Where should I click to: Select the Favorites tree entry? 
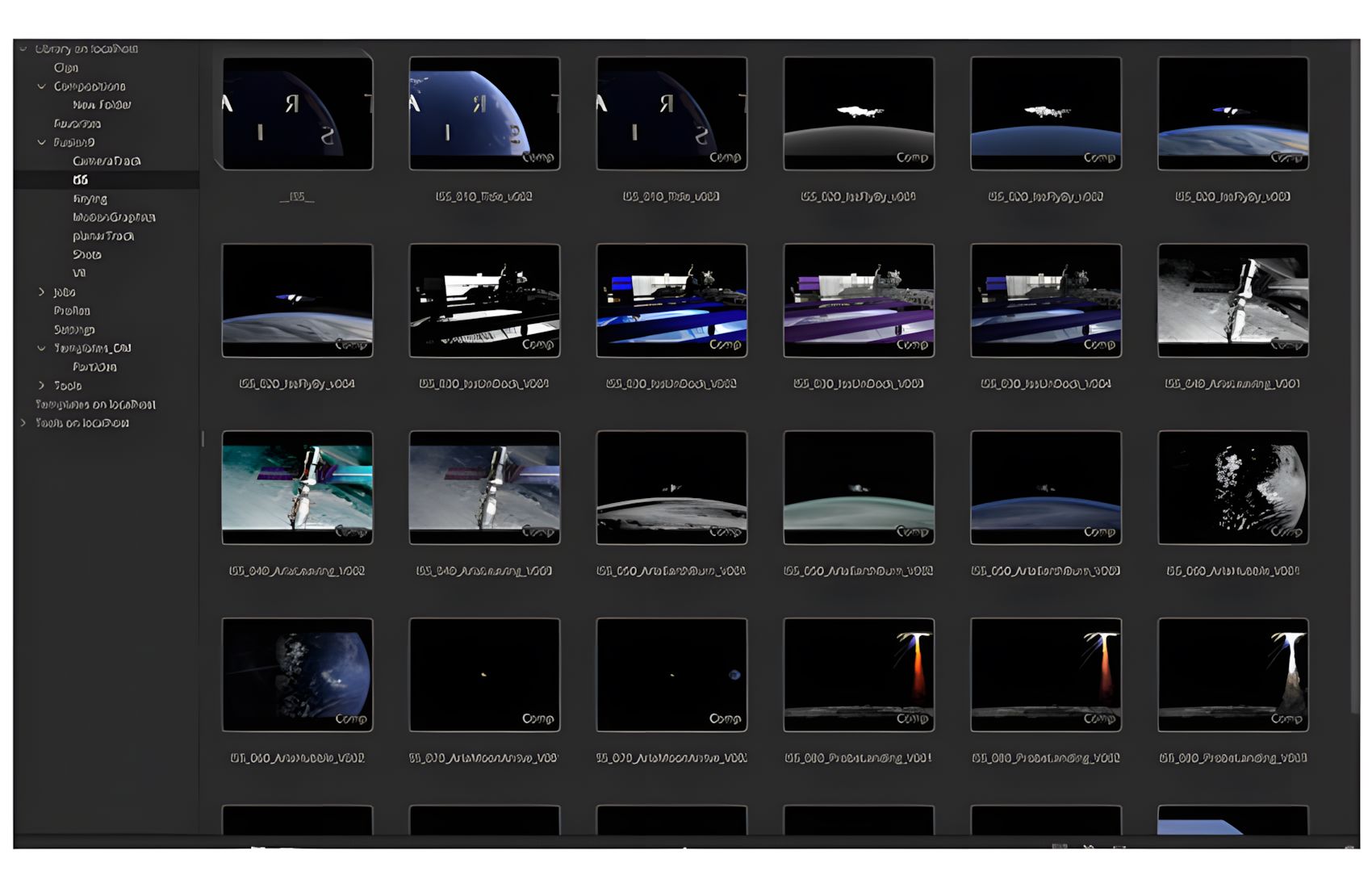(77, 124)
